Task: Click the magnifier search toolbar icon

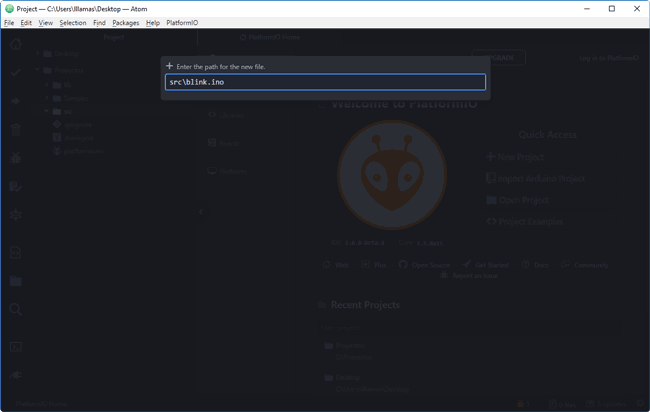Action: click(x=16, y=309)
